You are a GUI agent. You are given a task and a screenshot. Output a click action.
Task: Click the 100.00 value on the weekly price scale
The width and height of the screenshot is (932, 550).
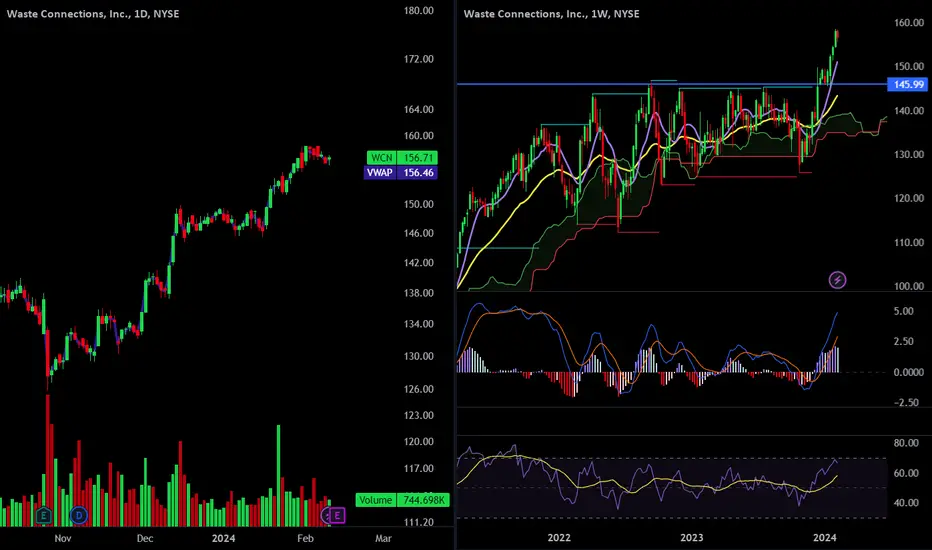click(909, 286)
